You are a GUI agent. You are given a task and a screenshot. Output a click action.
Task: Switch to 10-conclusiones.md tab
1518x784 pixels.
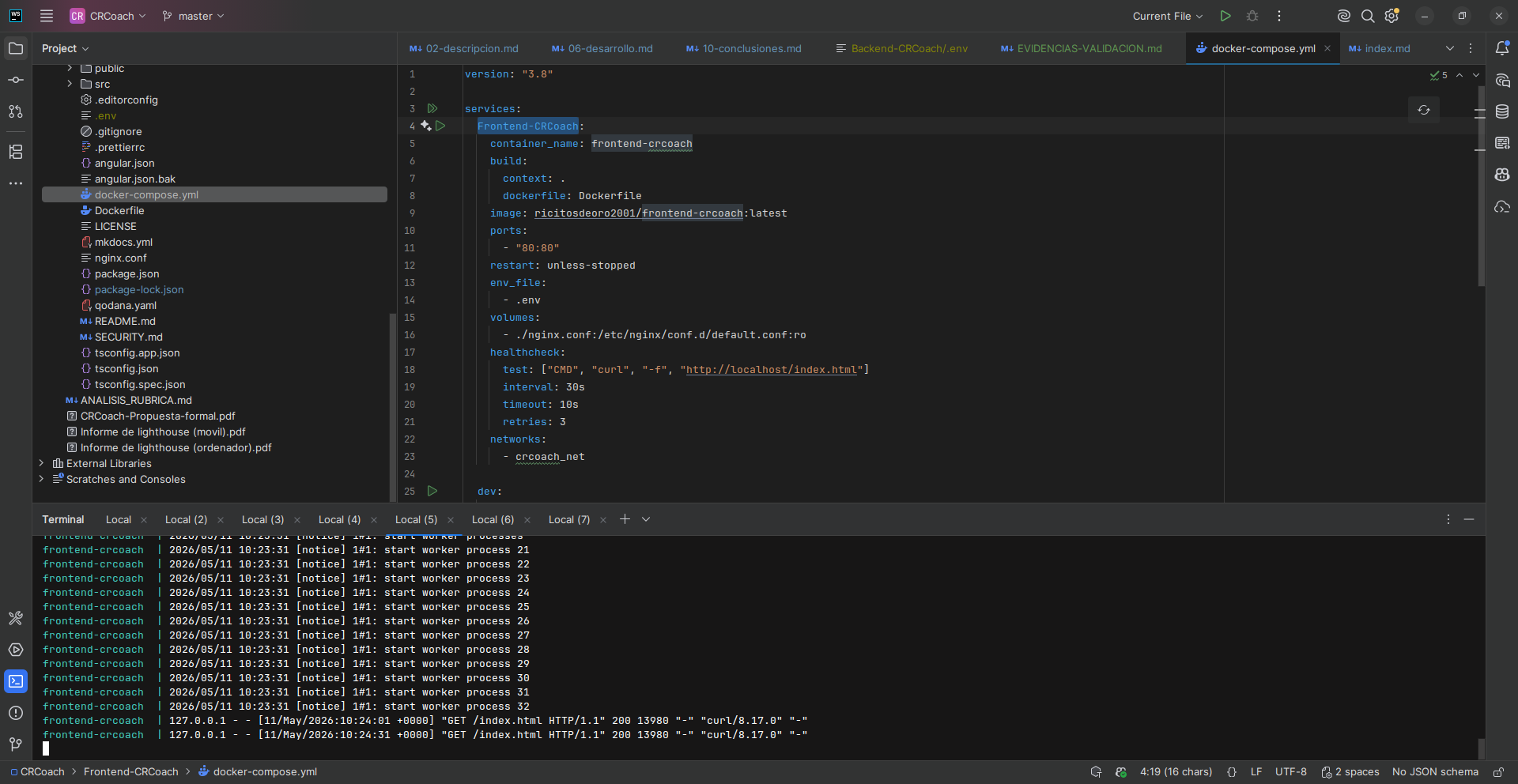[744, 48]
